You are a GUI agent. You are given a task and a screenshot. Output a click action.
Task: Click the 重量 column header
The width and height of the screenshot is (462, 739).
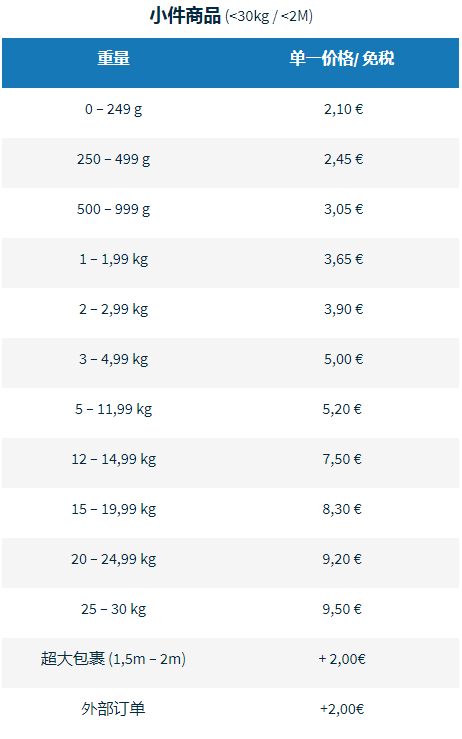114,58
